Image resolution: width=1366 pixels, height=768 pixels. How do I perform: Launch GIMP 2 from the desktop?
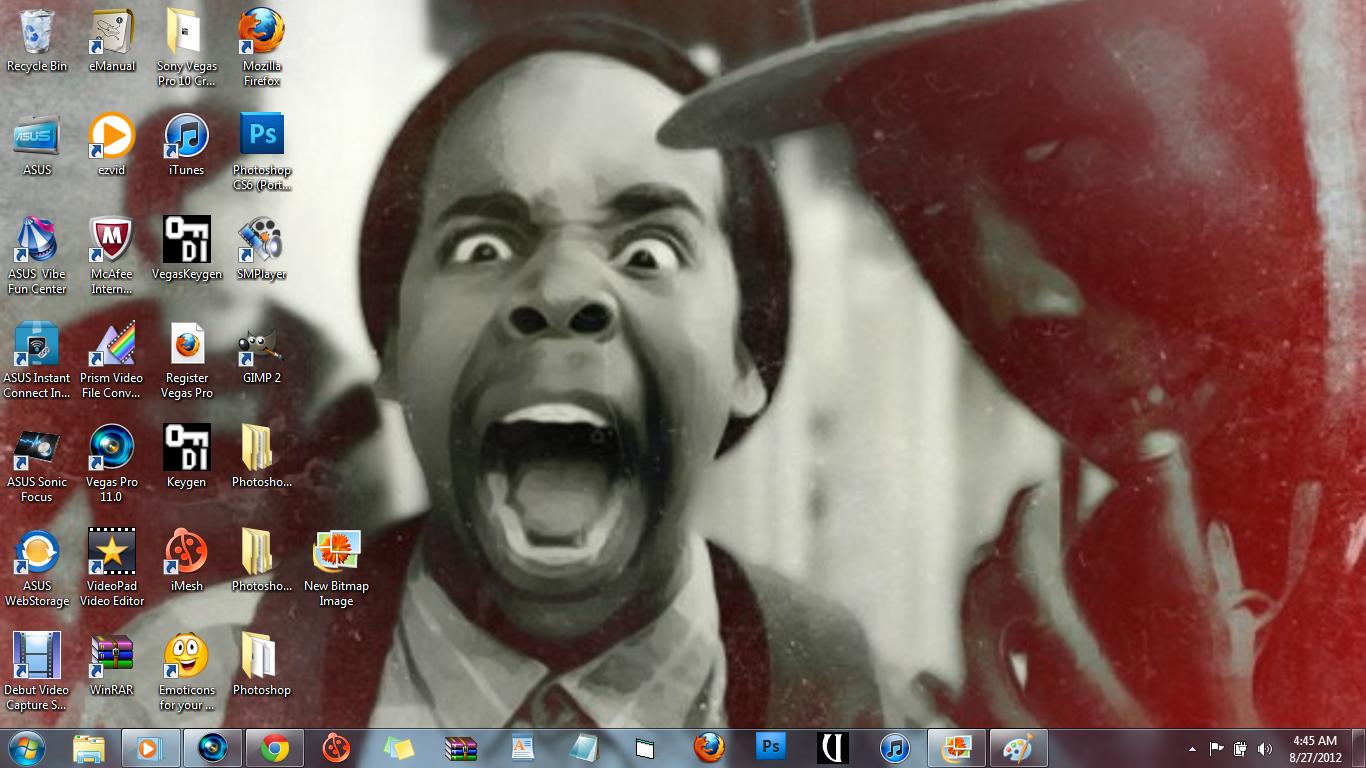click(262, 353)
